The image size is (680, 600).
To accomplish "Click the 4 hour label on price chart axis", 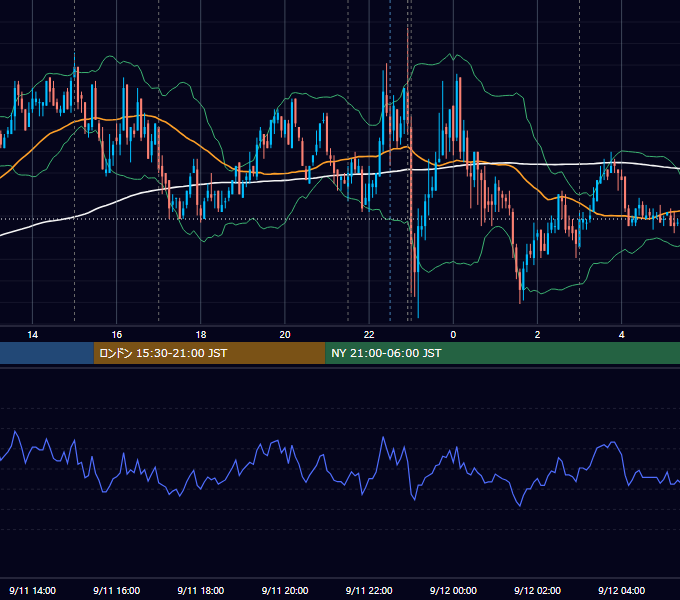I will pyautogui.click(x=621, y=335).
